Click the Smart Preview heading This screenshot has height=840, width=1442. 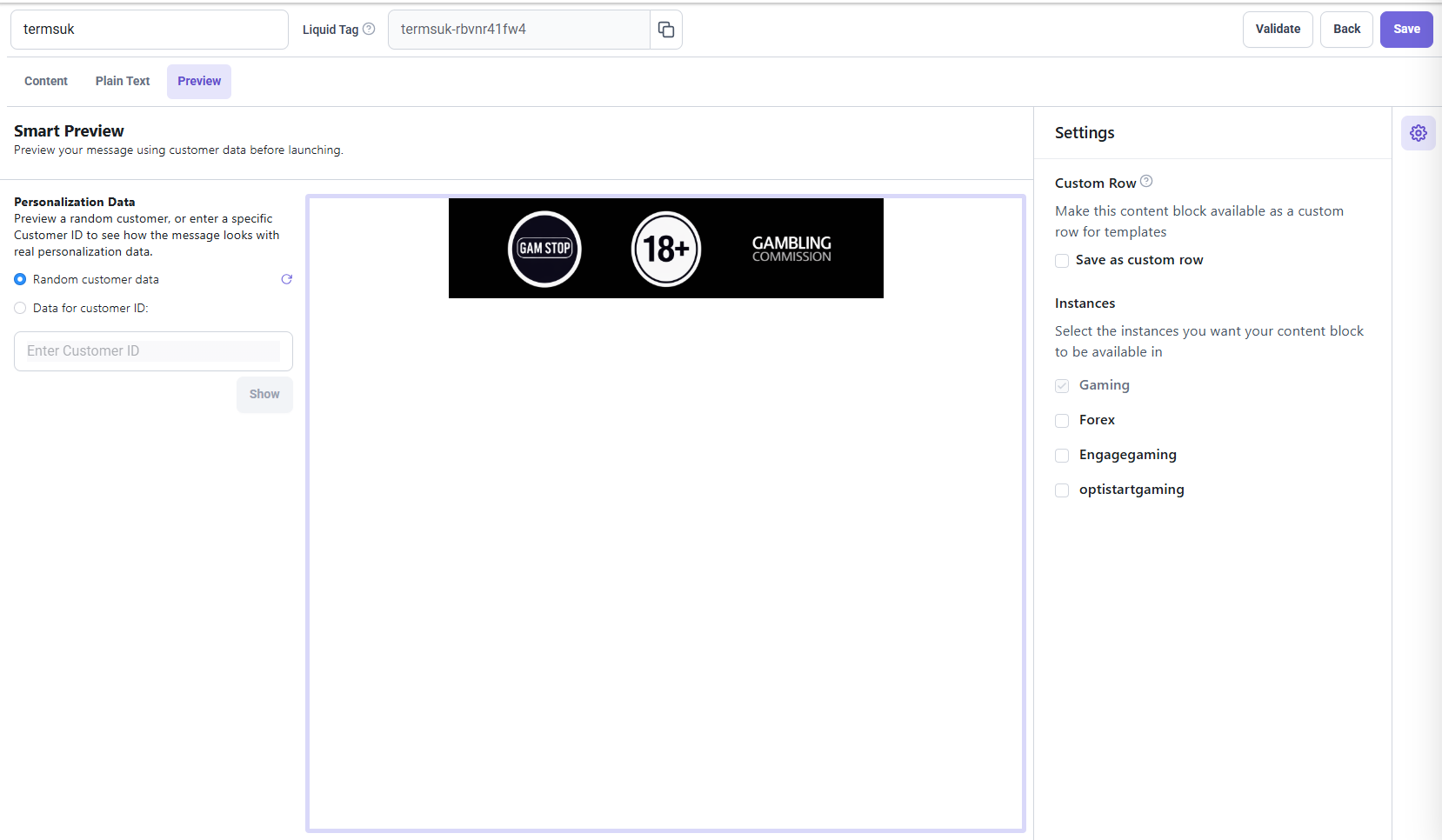pyautogui.click(x=69, y=131)
